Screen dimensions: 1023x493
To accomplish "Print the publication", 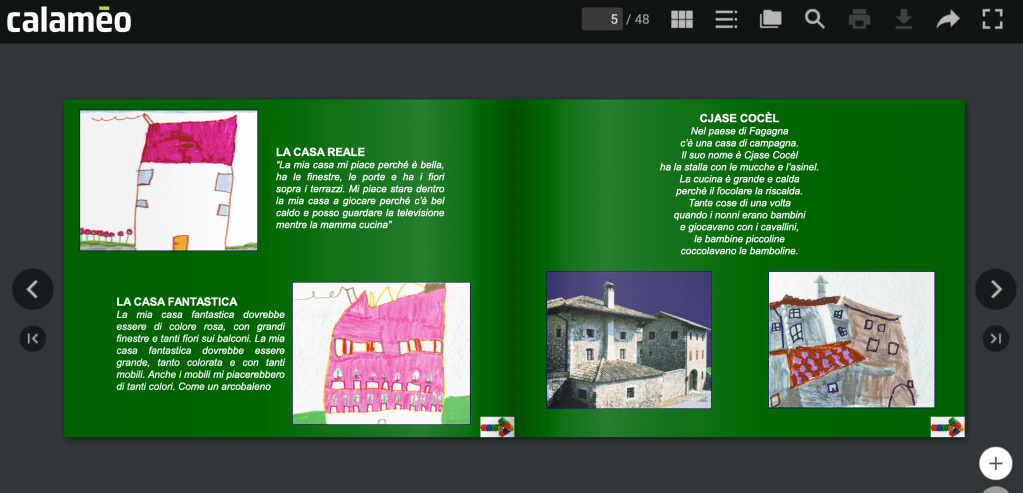I will click(859, 19).
